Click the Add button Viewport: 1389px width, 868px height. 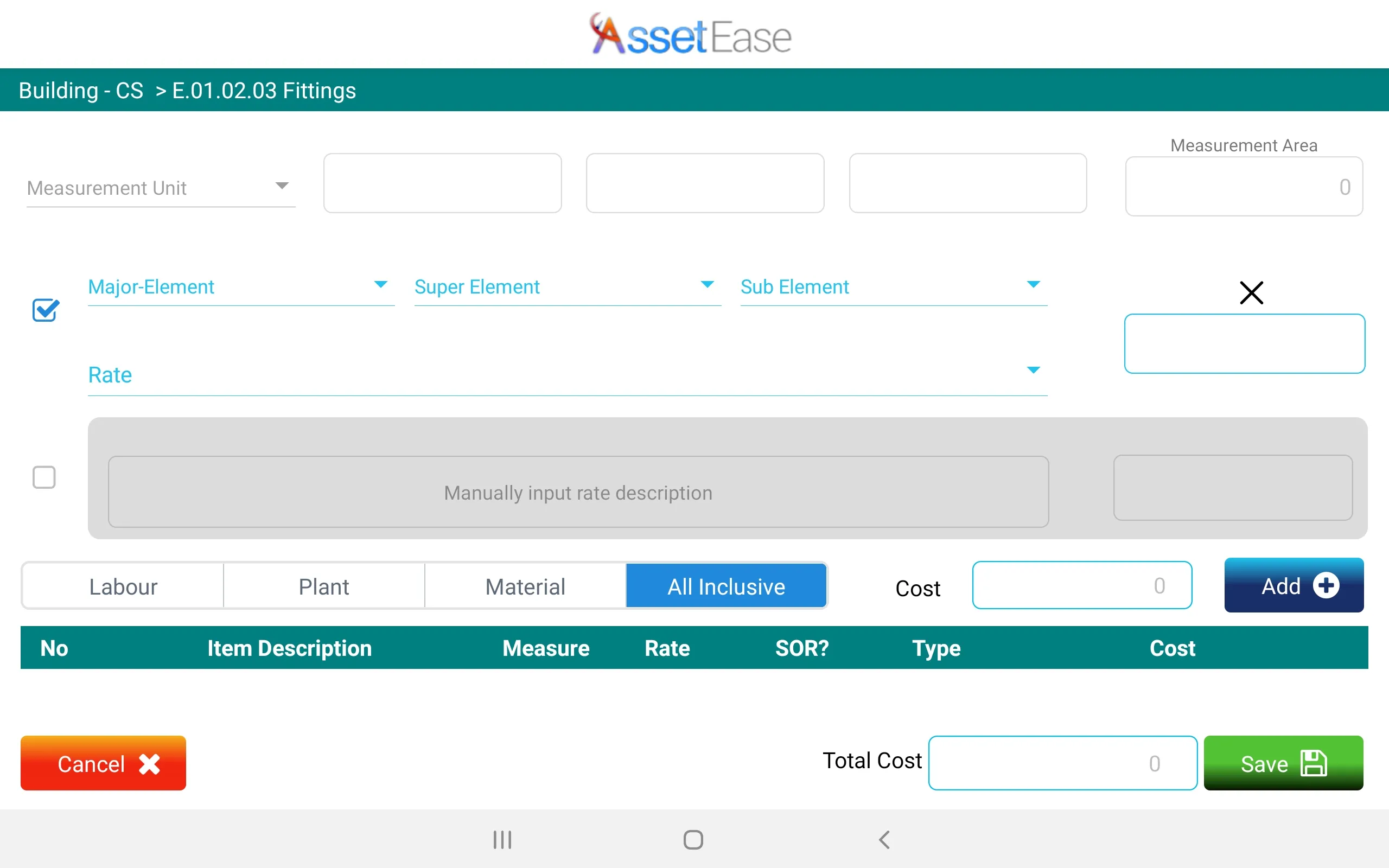(1294, 585)
